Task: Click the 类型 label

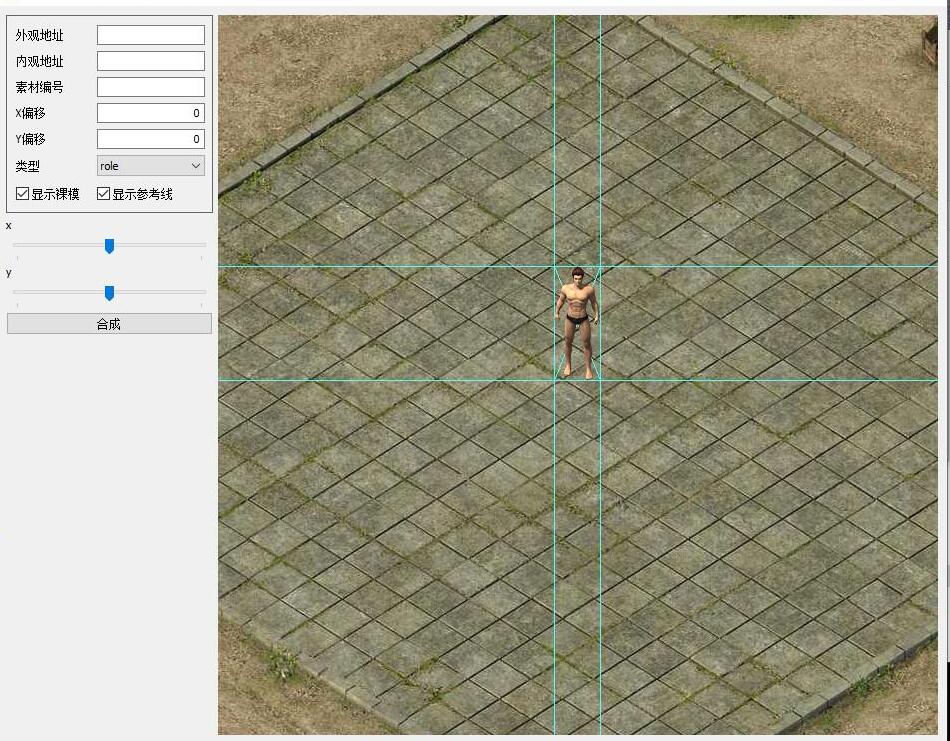Action: [28, 166]
